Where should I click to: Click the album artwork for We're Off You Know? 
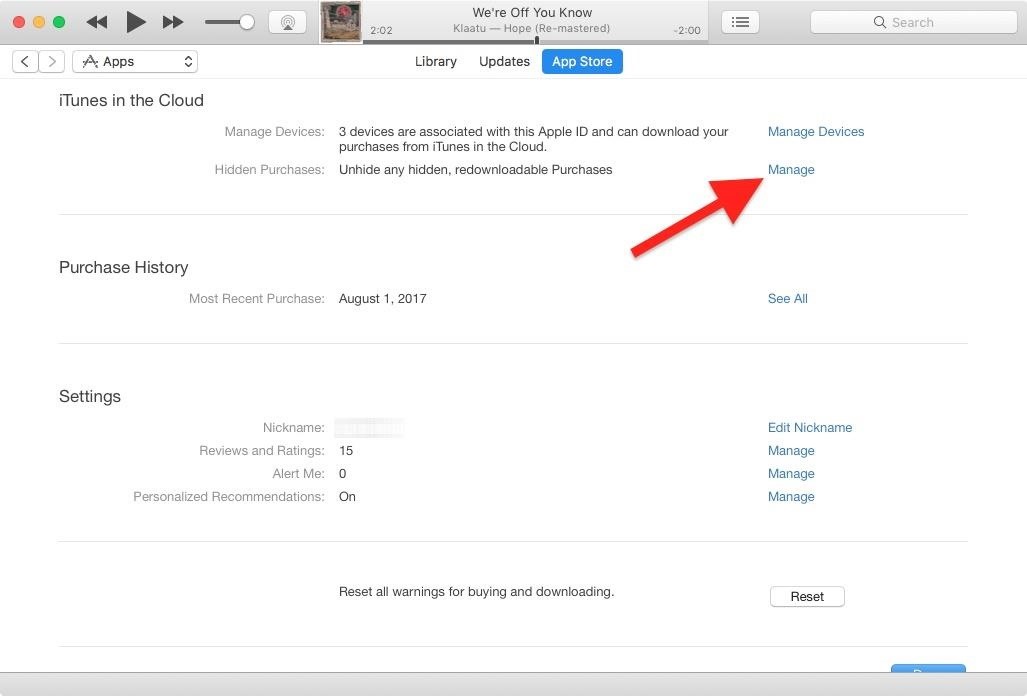tap(341, 21)
